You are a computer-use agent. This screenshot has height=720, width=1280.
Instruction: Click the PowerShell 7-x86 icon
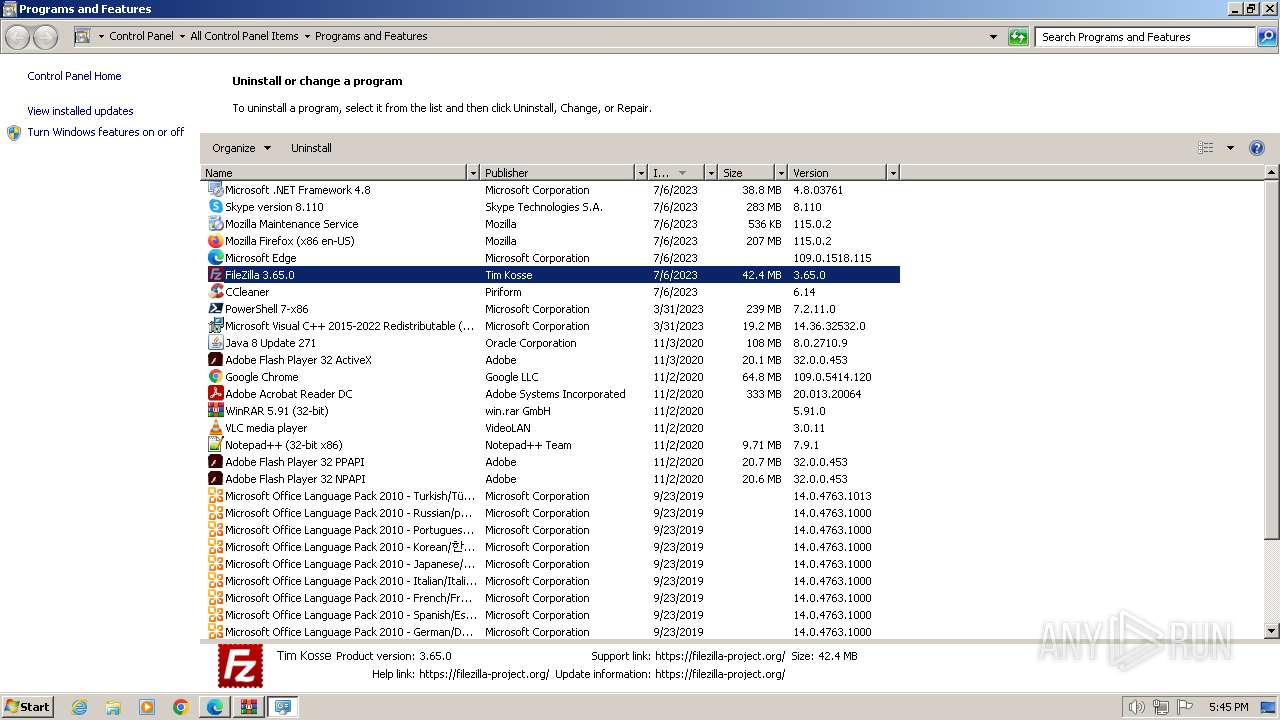(x=215, y=309)
